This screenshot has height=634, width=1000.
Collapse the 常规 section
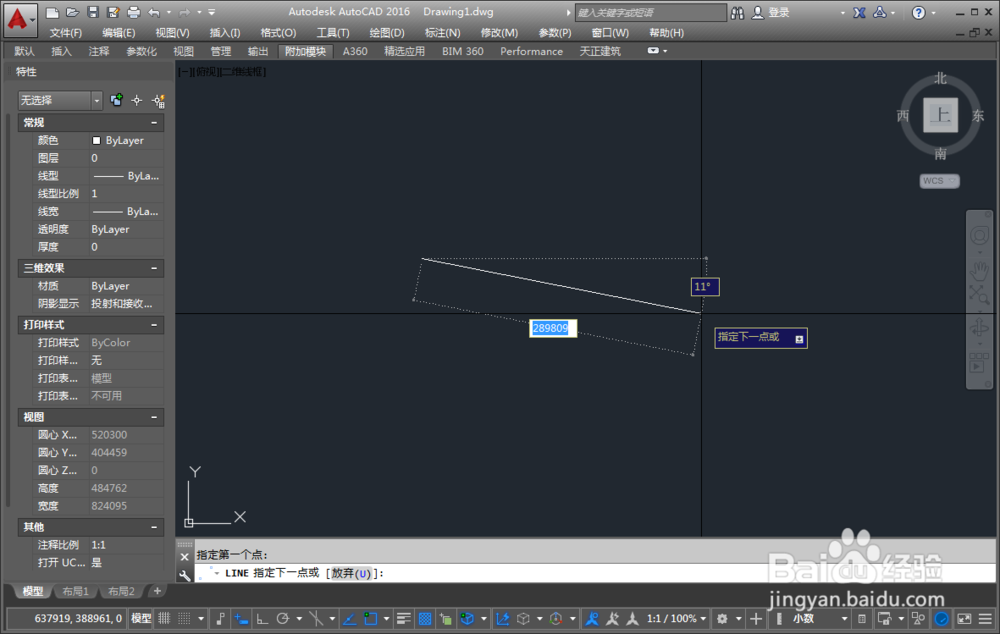click(154, 122)
